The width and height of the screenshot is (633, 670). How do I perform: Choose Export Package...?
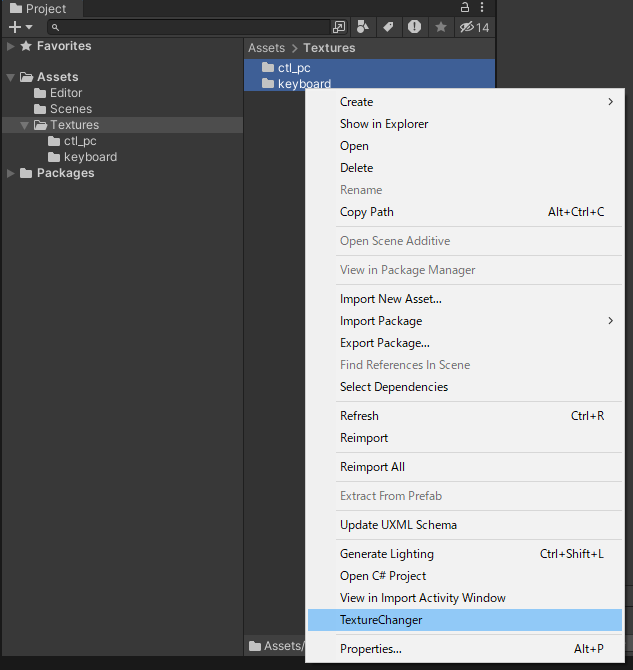tap(465, 343)
